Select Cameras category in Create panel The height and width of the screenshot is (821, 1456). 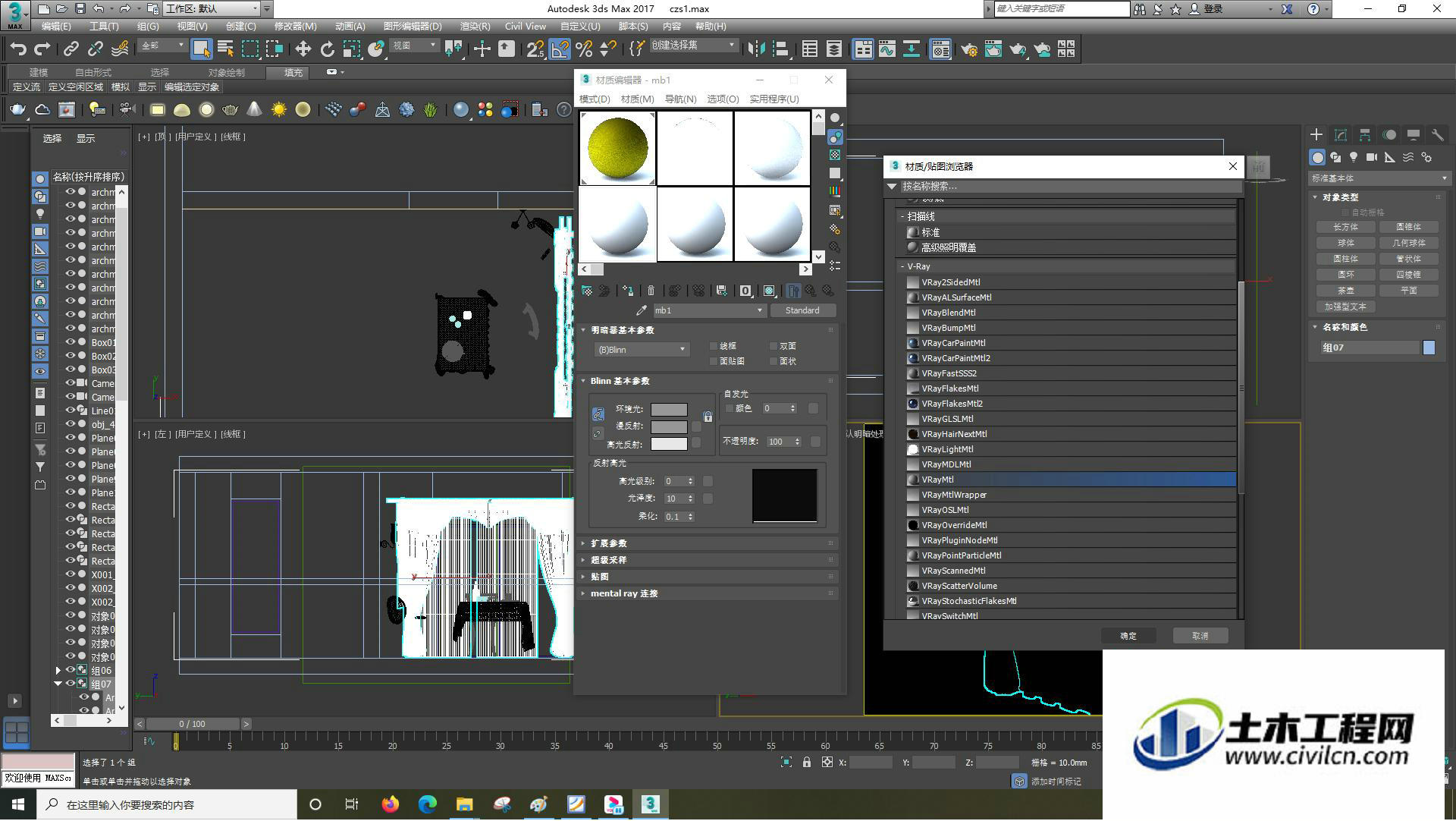pyautogui.click(x=1372, y=157)
